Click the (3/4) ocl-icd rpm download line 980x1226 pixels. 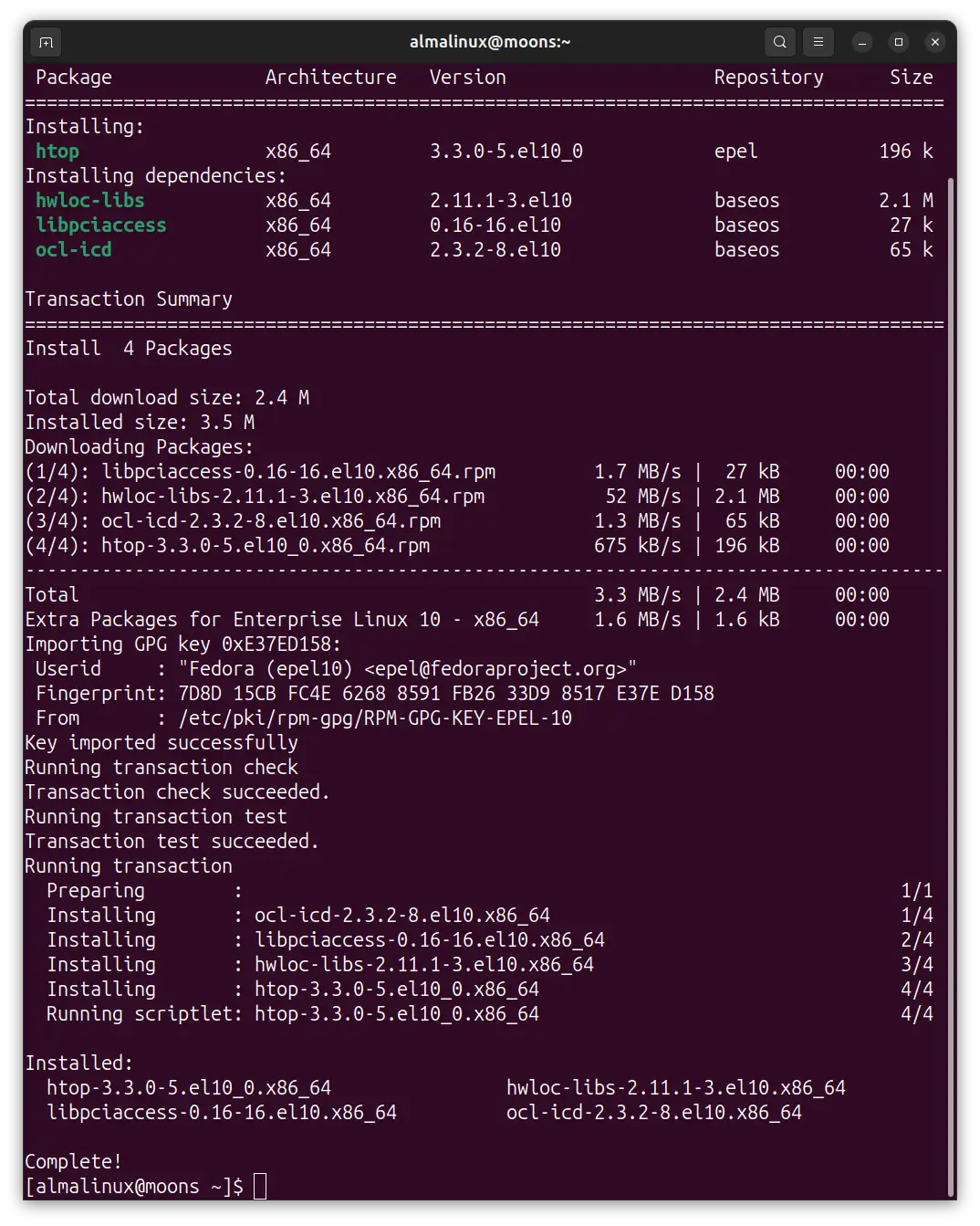(x=457, y=521)
